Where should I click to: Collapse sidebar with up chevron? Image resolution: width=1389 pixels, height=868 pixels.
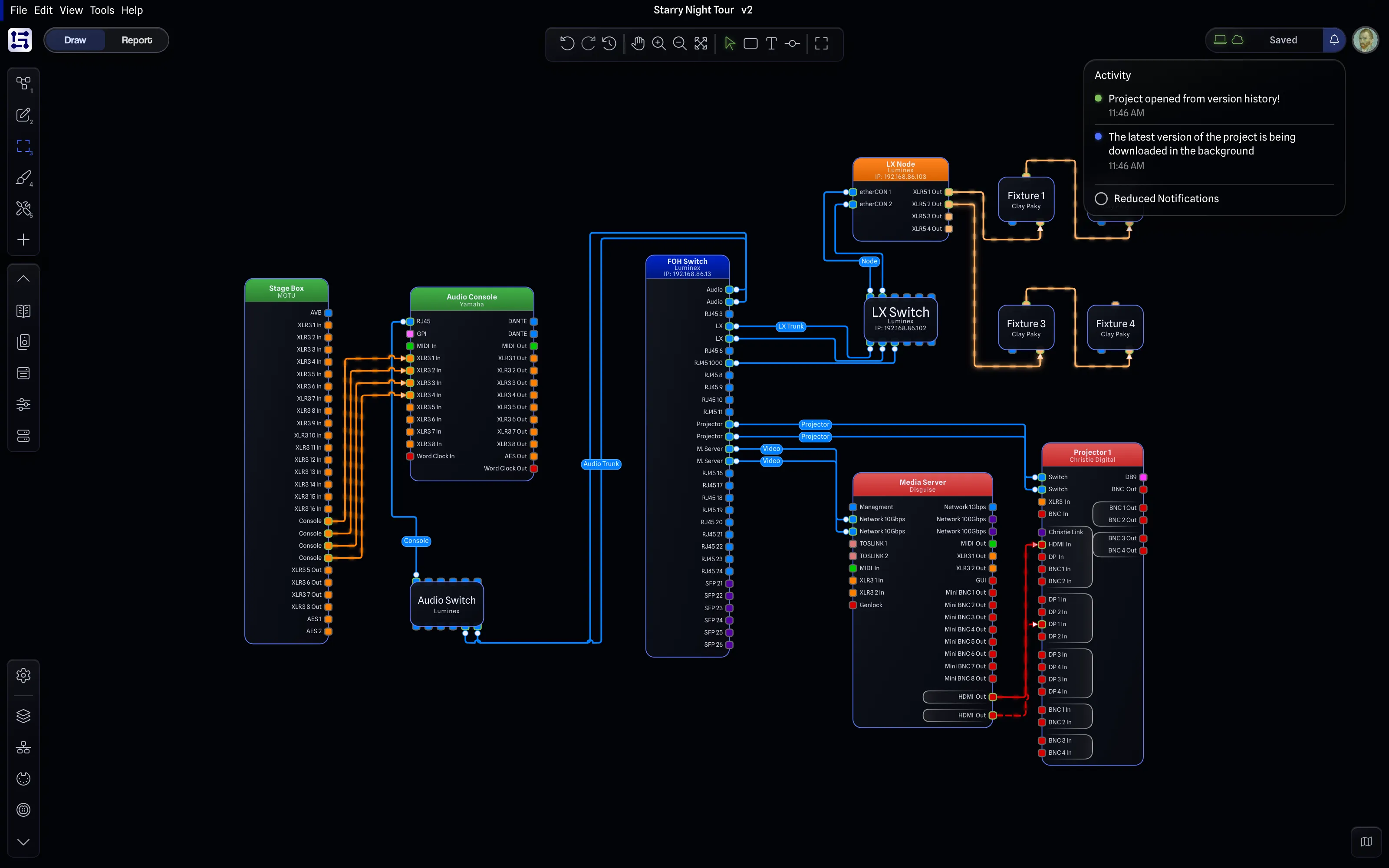[x=23, y=279]
